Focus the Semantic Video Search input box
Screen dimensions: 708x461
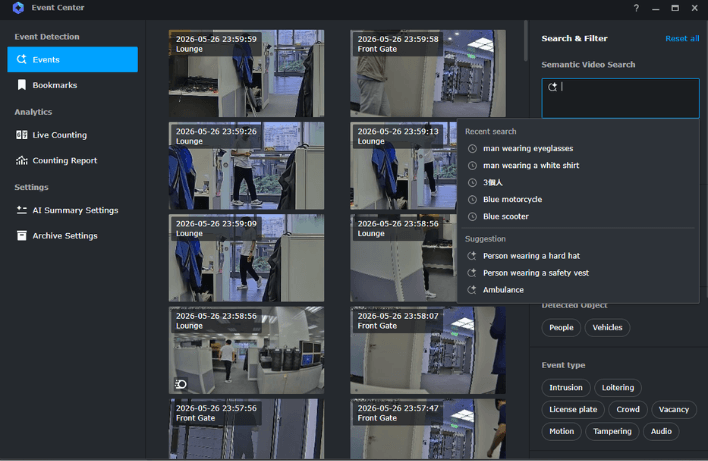(620, 98)
